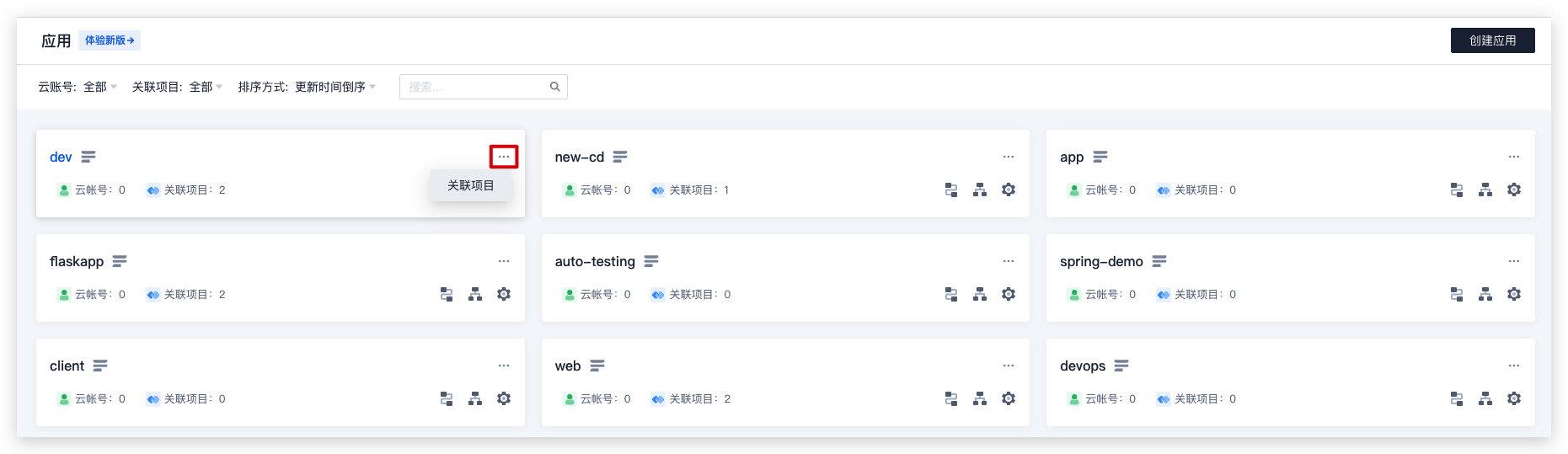Open more options menu on devops card
The image size is (1568, 454).
1513,366
